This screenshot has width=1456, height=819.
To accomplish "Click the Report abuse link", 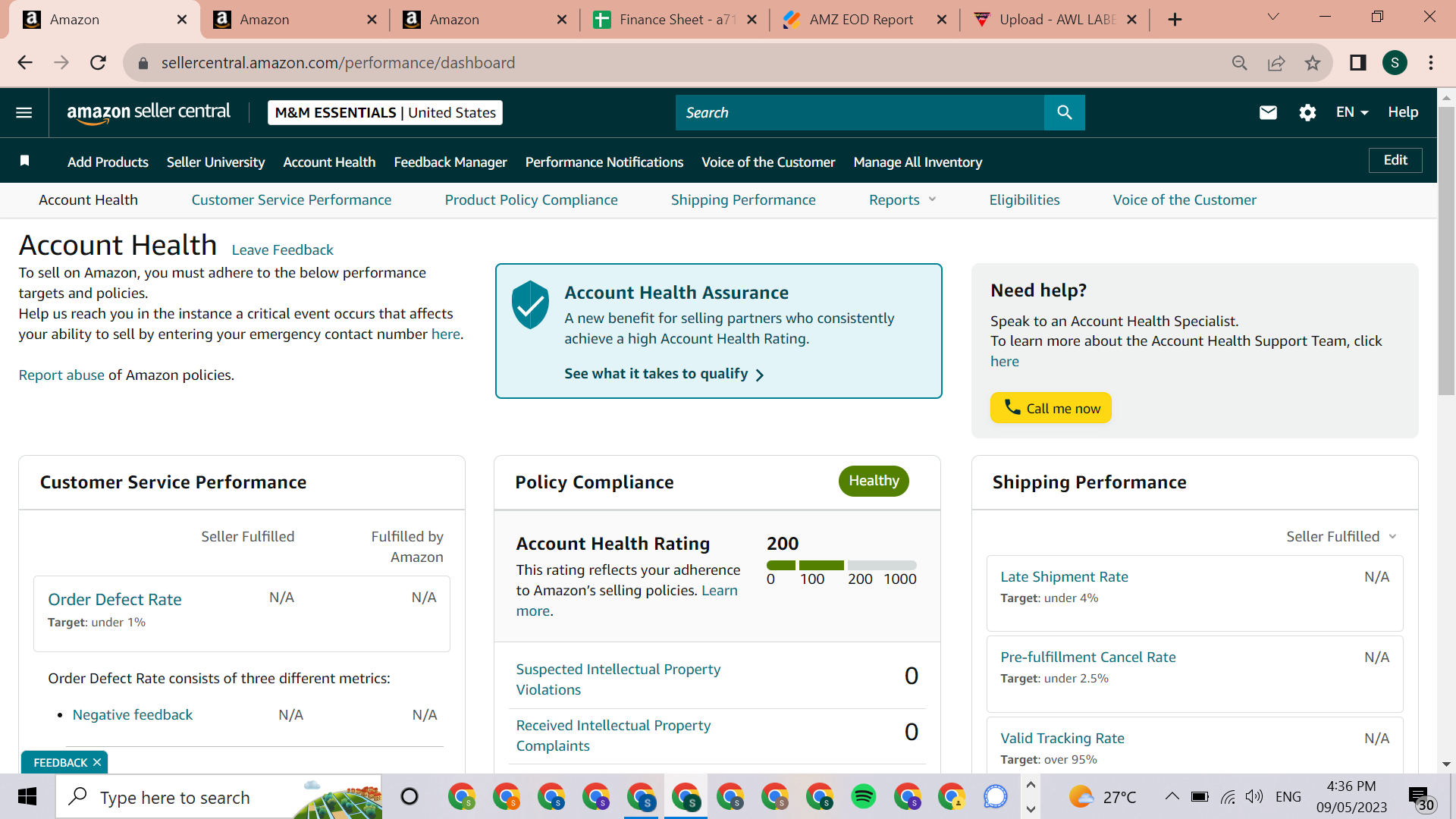I will [61, 375].
